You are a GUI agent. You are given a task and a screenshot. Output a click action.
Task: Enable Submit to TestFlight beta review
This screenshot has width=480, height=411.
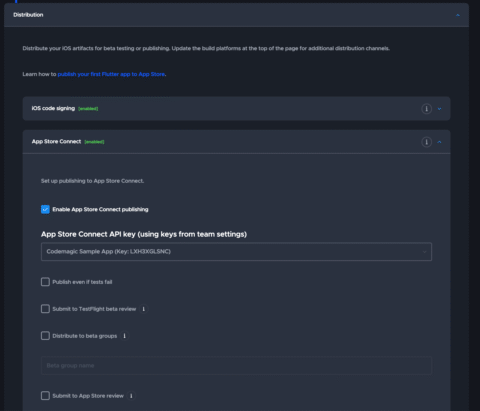point(45,309)
